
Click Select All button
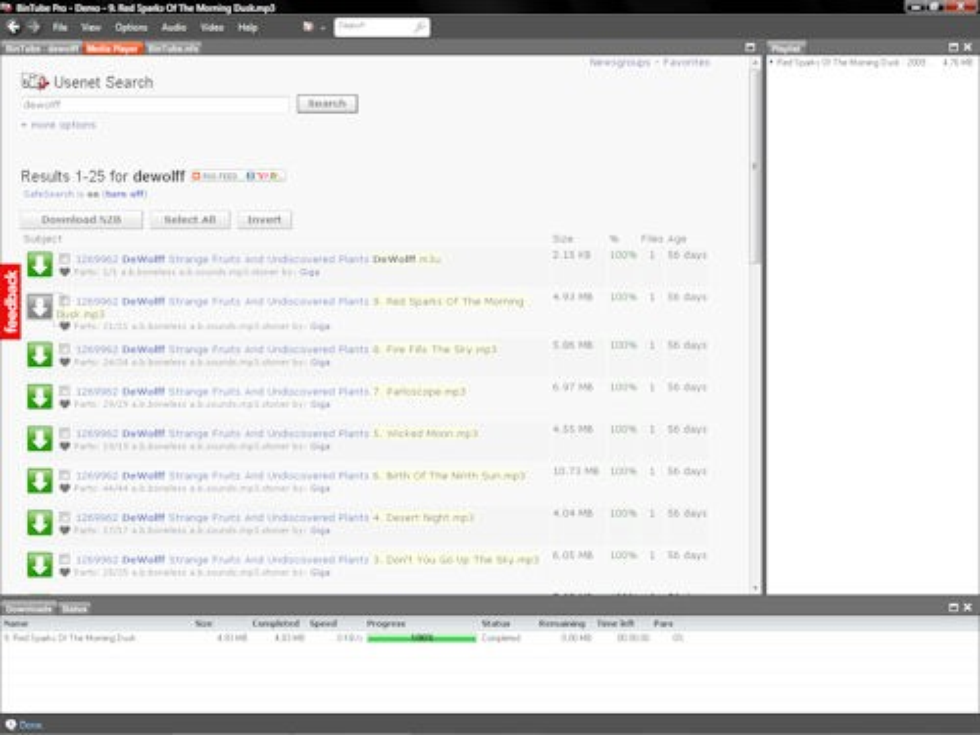[x=190, y=219]
